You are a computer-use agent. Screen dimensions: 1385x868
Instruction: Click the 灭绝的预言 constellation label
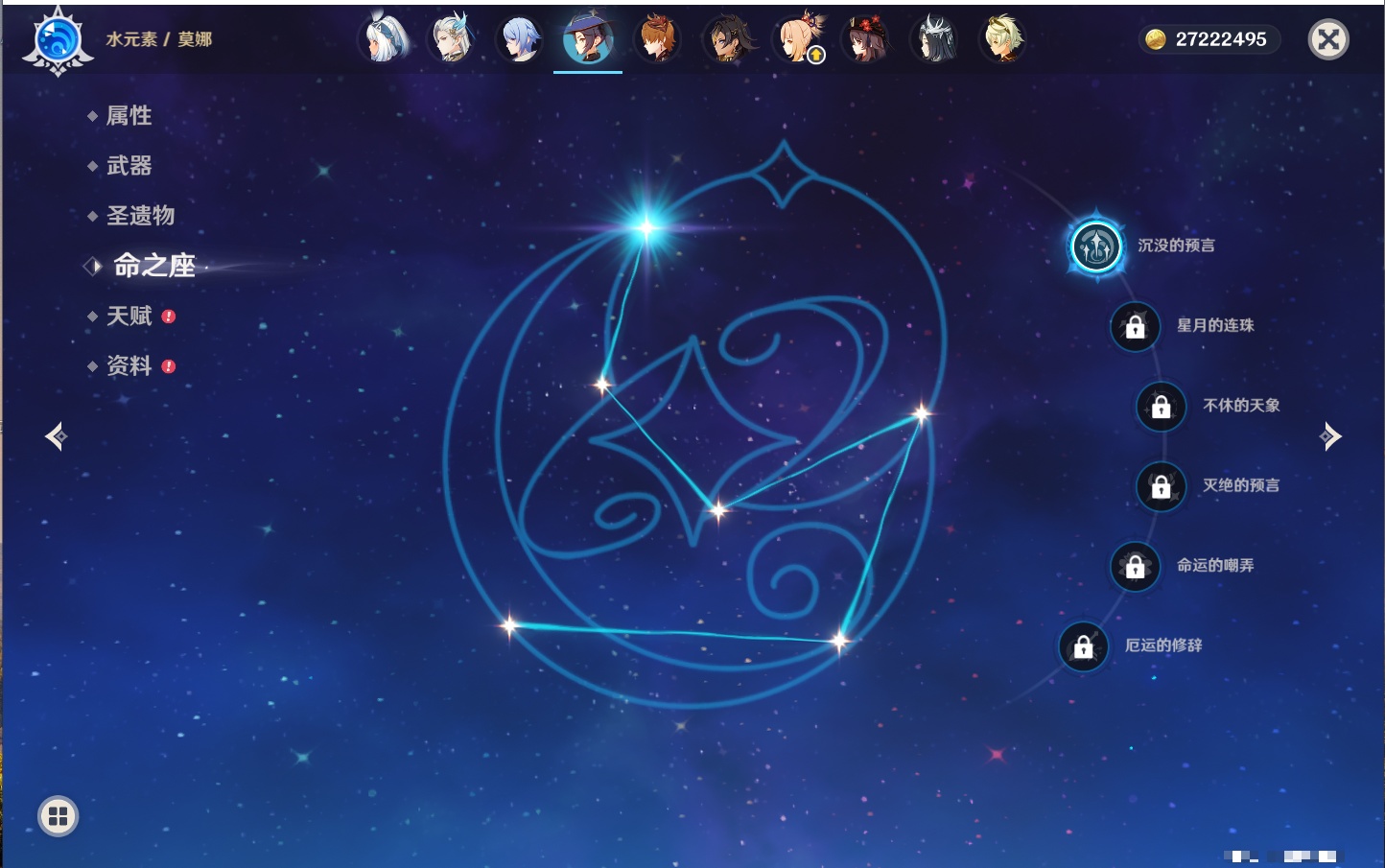click(1241, 485)
